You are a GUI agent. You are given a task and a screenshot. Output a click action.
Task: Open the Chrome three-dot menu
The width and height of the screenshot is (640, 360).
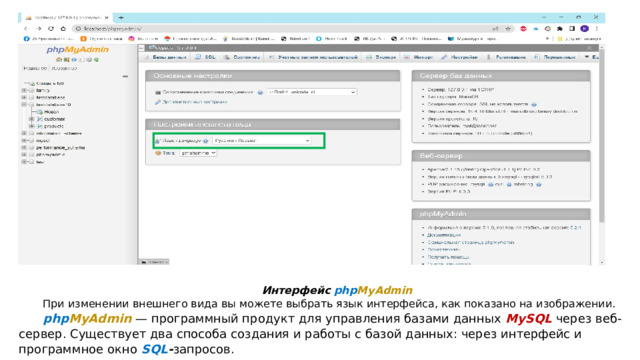(596, 29)
